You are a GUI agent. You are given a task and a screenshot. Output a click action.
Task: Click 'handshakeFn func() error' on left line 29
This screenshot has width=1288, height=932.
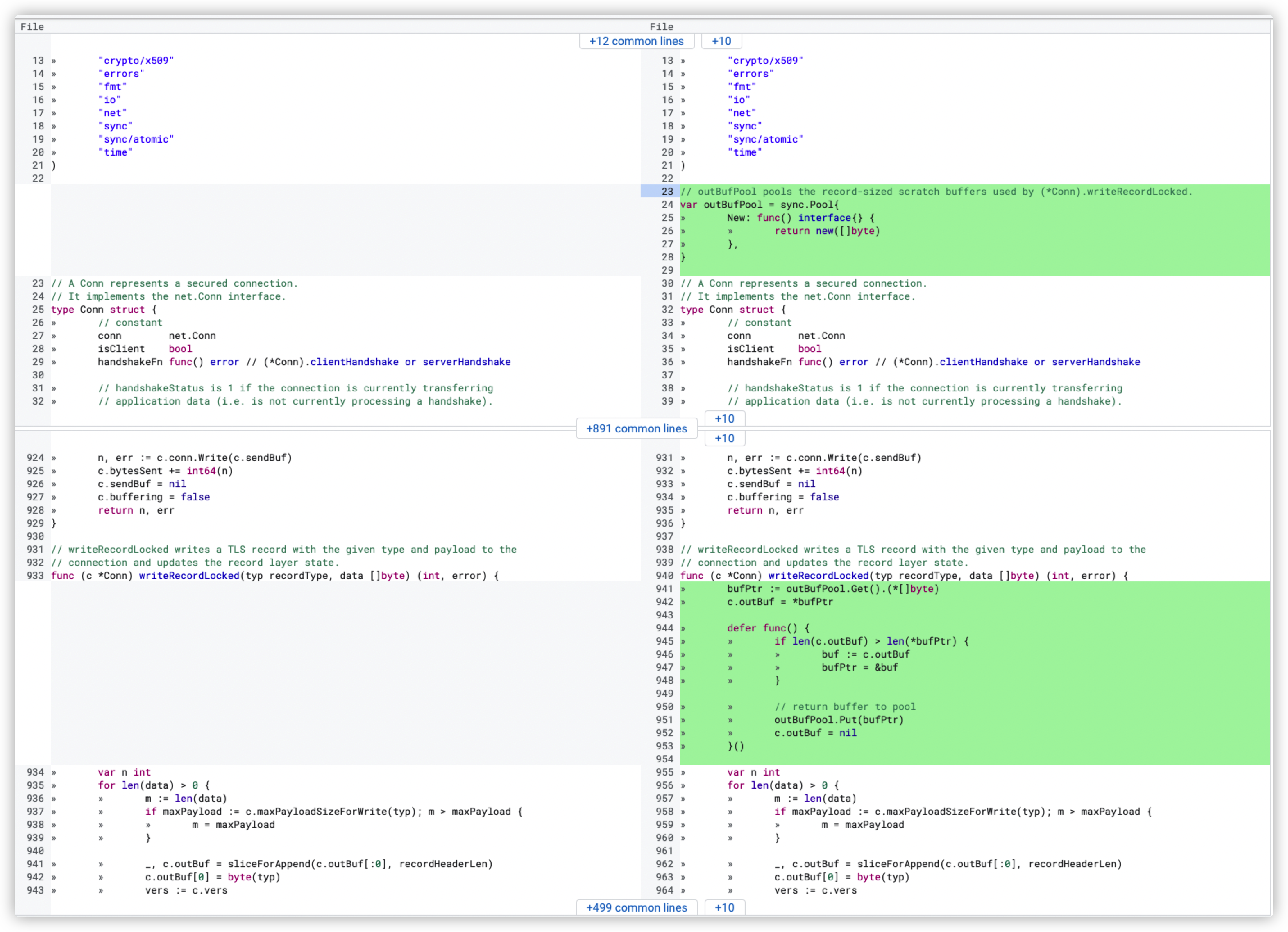[x=168, y=362]
